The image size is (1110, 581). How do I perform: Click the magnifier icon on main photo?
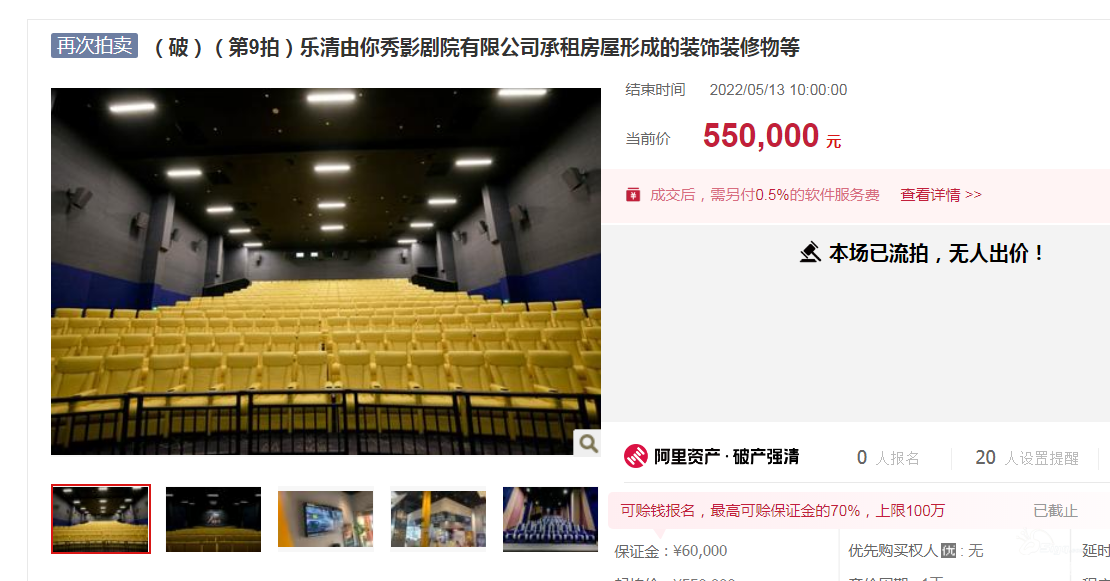click(x=588, y=443)
